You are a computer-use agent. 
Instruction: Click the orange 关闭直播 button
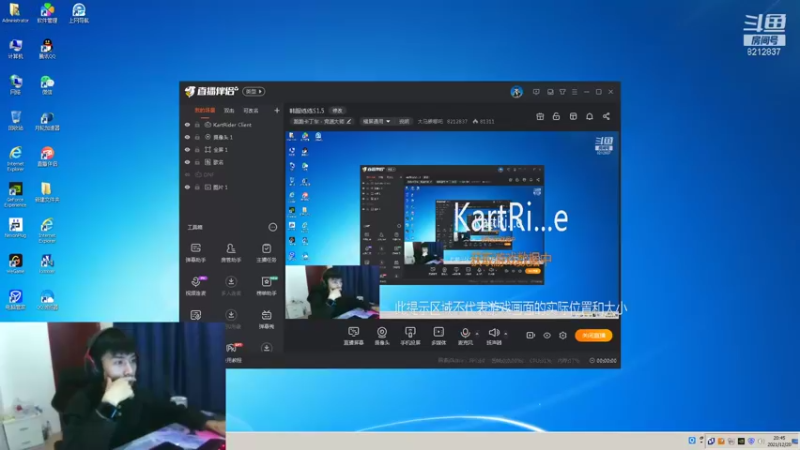tap(594, 335)
